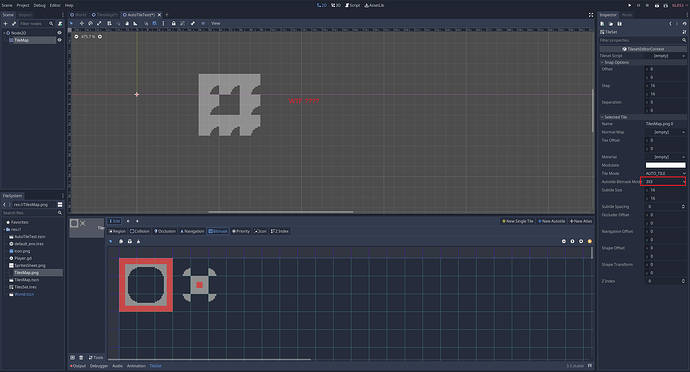Open the Tileset Script dropdown

pos(665,56)
